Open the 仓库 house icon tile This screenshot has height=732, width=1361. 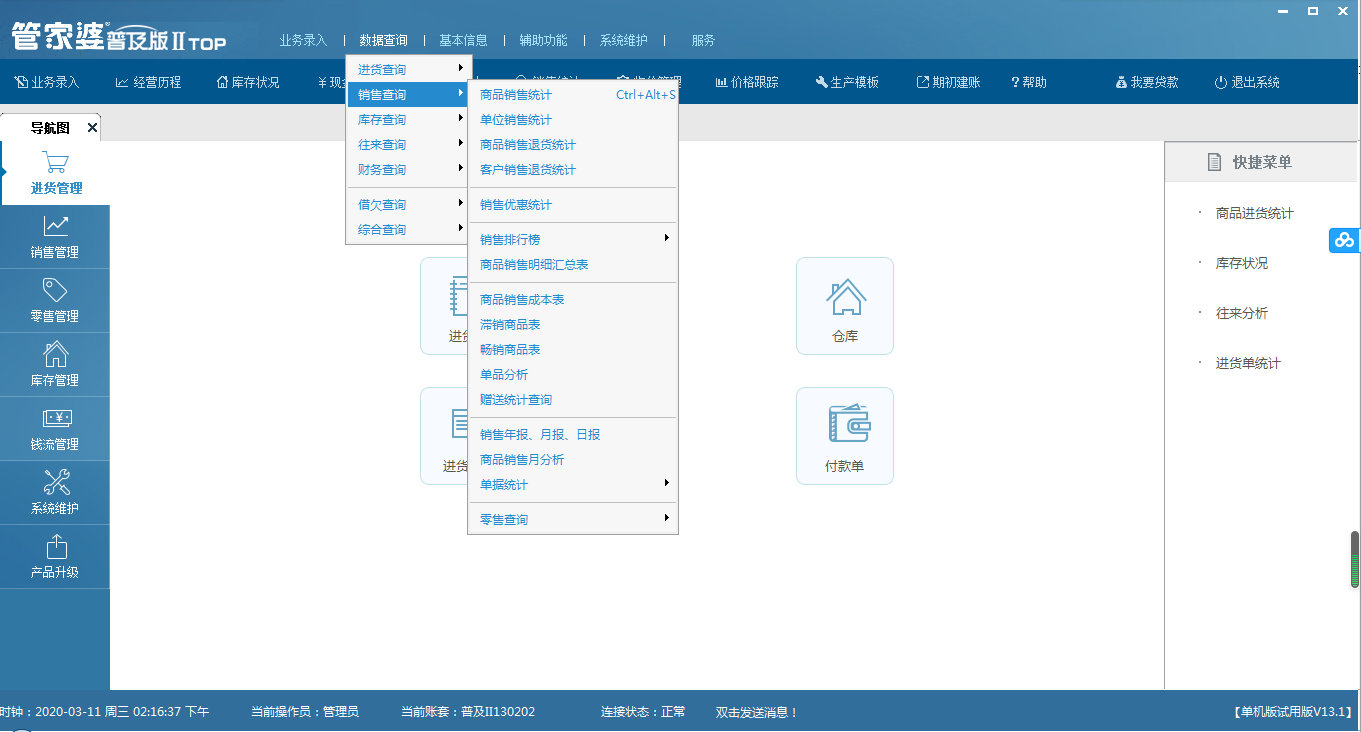pyautogui.click(x=845, y=298)
